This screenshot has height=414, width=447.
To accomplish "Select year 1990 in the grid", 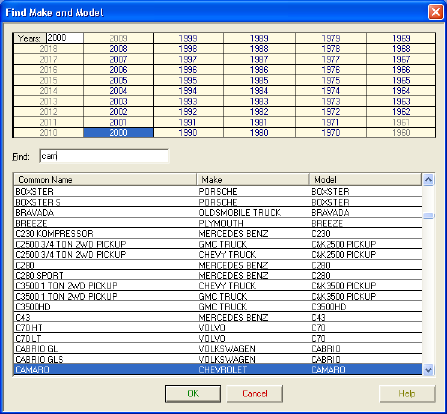I will pyautogui.click(x=188, y=133).
